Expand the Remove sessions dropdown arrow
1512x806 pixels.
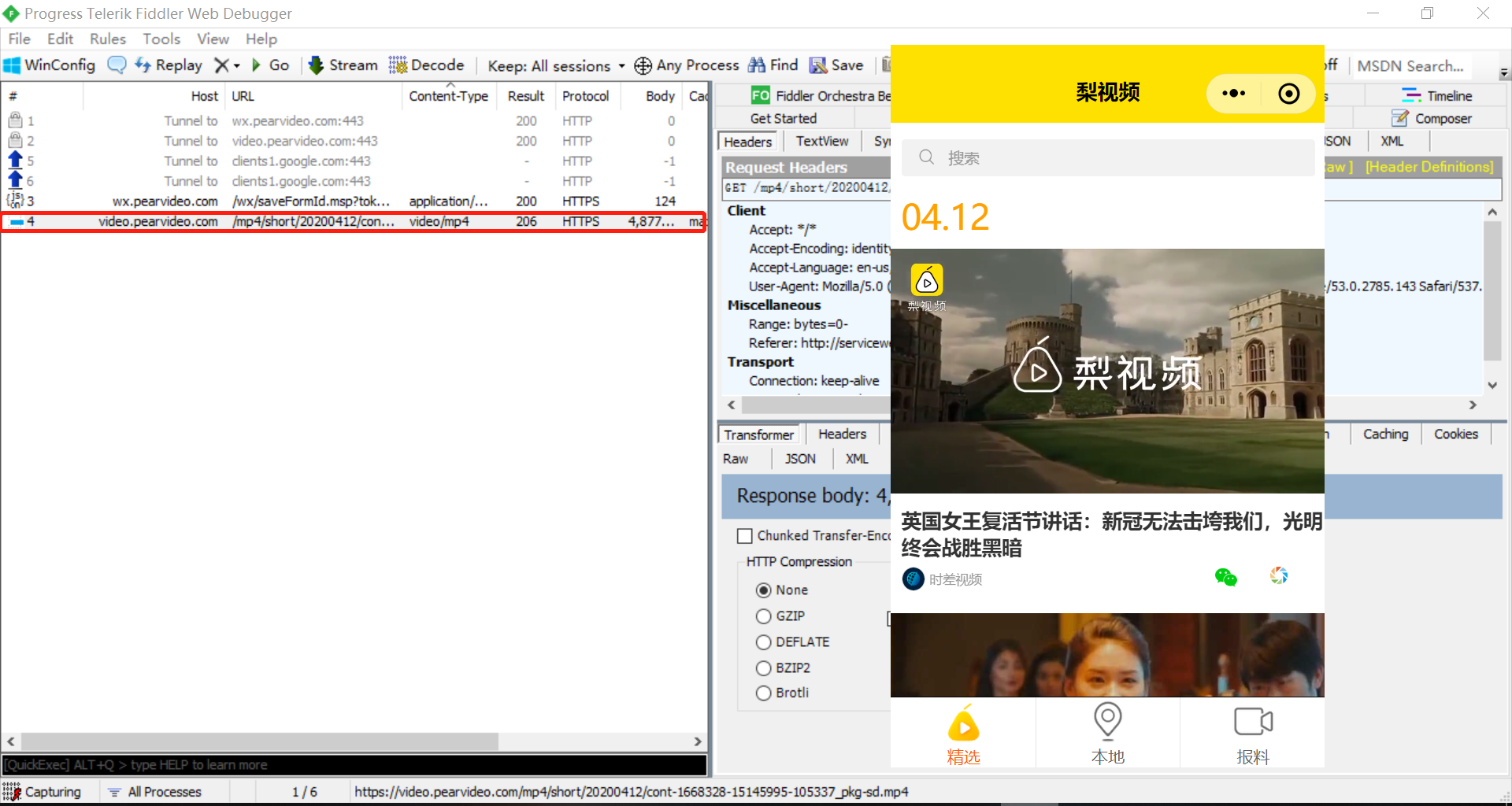(x=236, y=66)
